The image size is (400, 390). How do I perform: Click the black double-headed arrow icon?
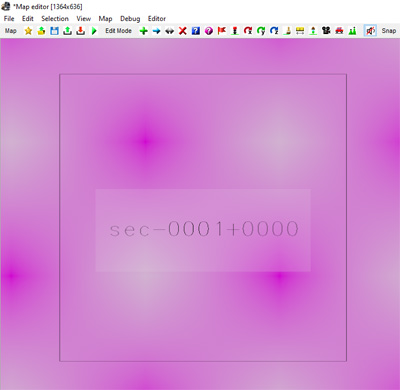pyautogui.click(x=169, y=31)
